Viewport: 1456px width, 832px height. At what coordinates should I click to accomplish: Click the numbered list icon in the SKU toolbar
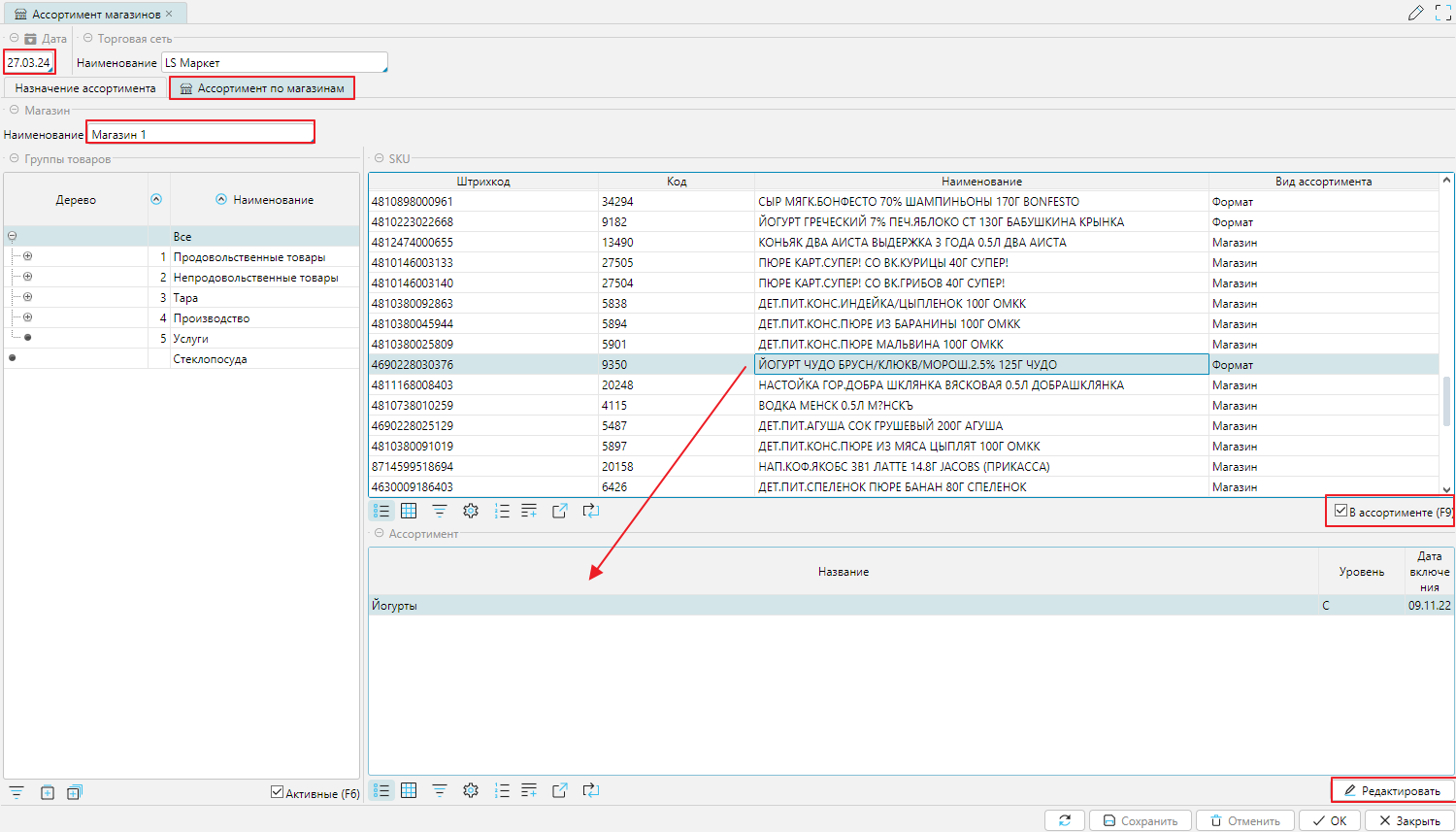(502, 511)
